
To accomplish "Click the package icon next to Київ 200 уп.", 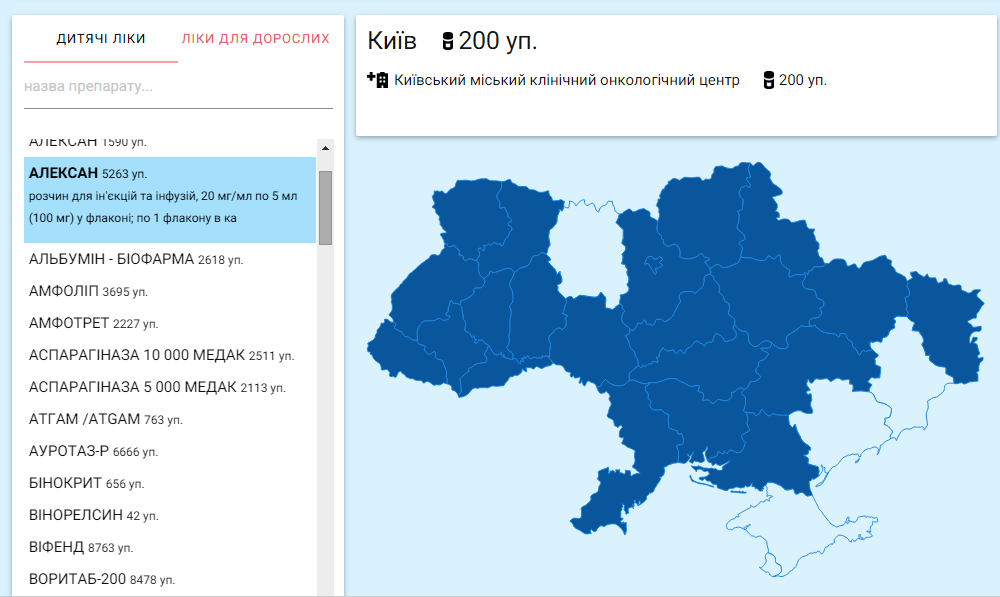I will (448, 41).
